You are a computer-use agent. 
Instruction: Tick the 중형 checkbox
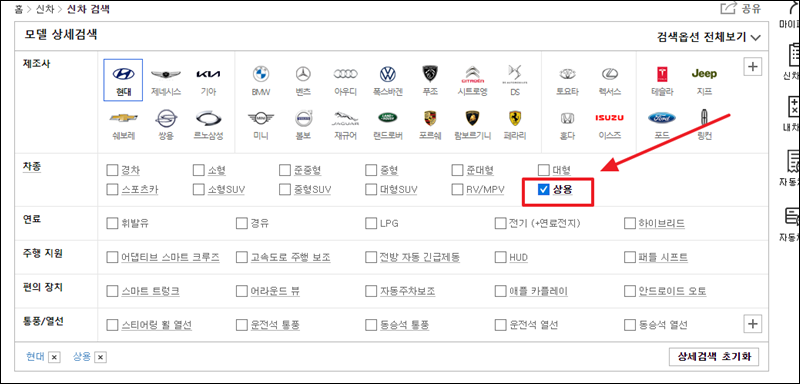point(371,169)
